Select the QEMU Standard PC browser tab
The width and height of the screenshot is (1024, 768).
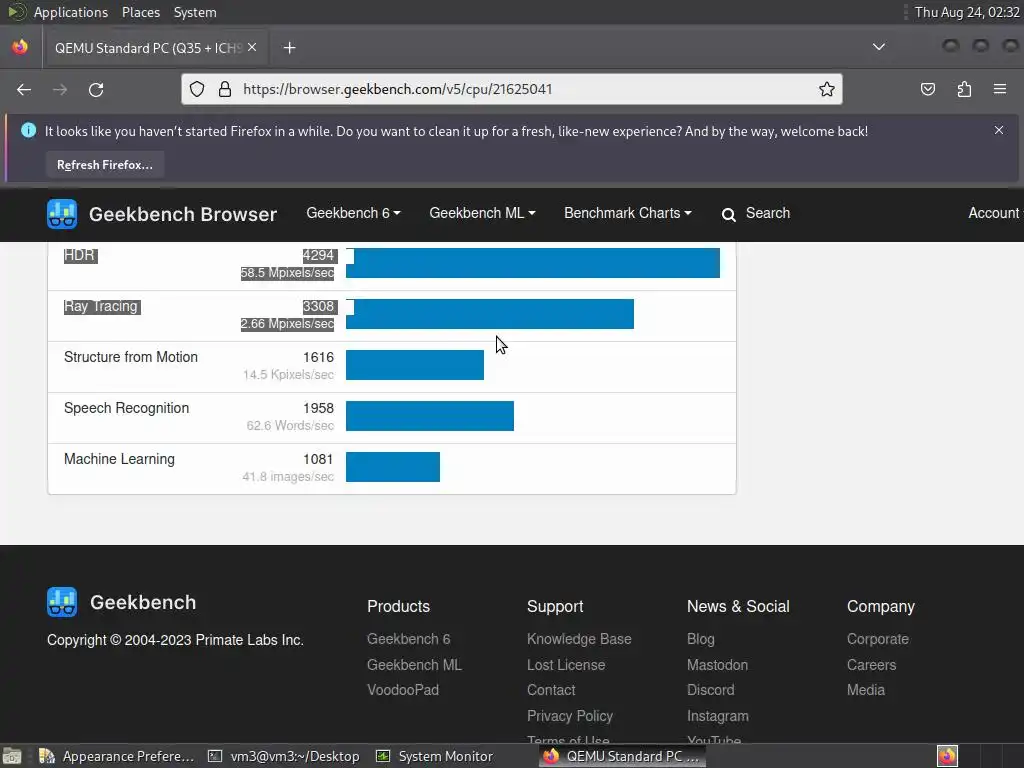[145, 48]
